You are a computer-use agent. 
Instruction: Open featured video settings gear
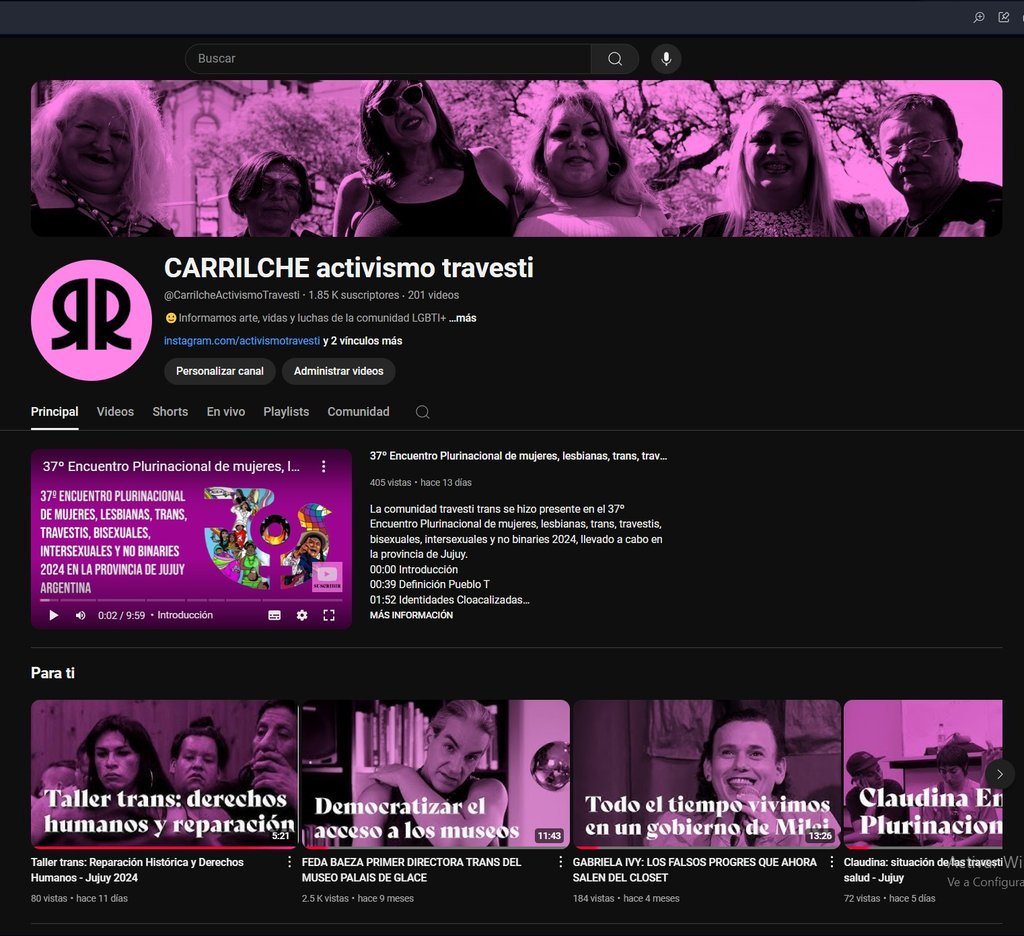(x=302, y=615)
